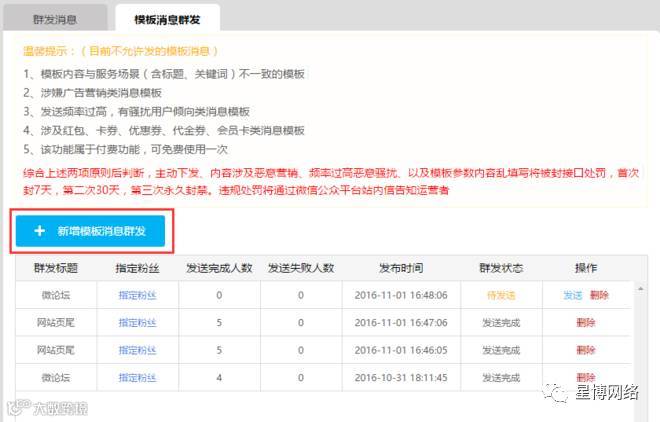Viewport: 660px width, 422px height.
Task: Click the 新增模板消息群发 button
Action: coord(90,231)
